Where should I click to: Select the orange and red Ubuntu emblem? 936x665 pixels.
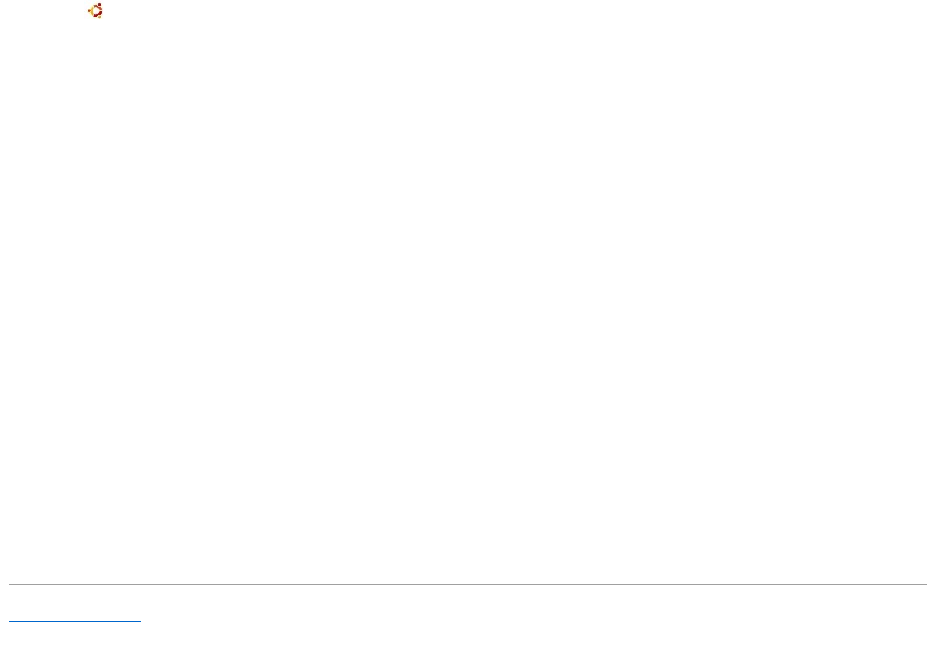[x=96, y=11]
